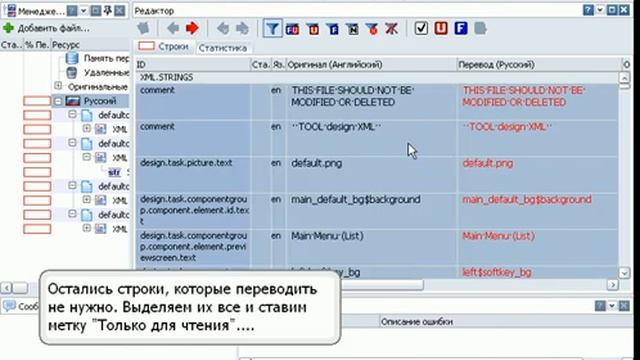Select the str item in the tree

pyautogui.click(x=114, y=172)
